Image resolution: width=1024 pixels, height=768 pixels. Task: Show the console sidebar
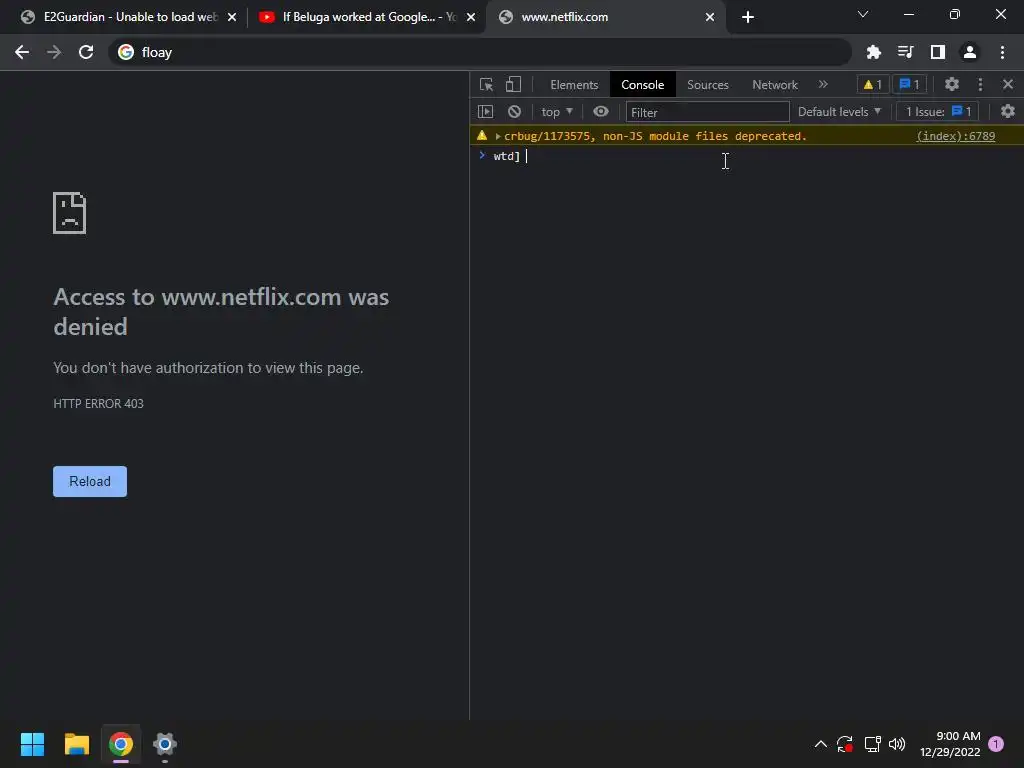pos(485,112)
